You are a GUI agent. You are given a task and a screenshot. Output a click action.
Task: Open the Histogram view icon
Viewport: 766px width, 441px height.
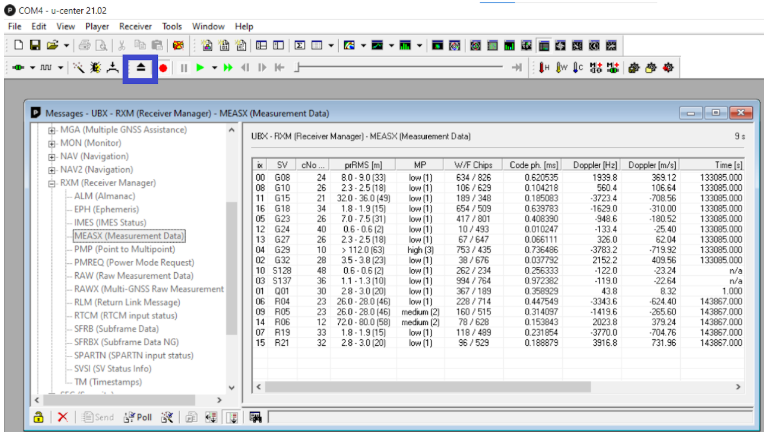pos(405,45)
